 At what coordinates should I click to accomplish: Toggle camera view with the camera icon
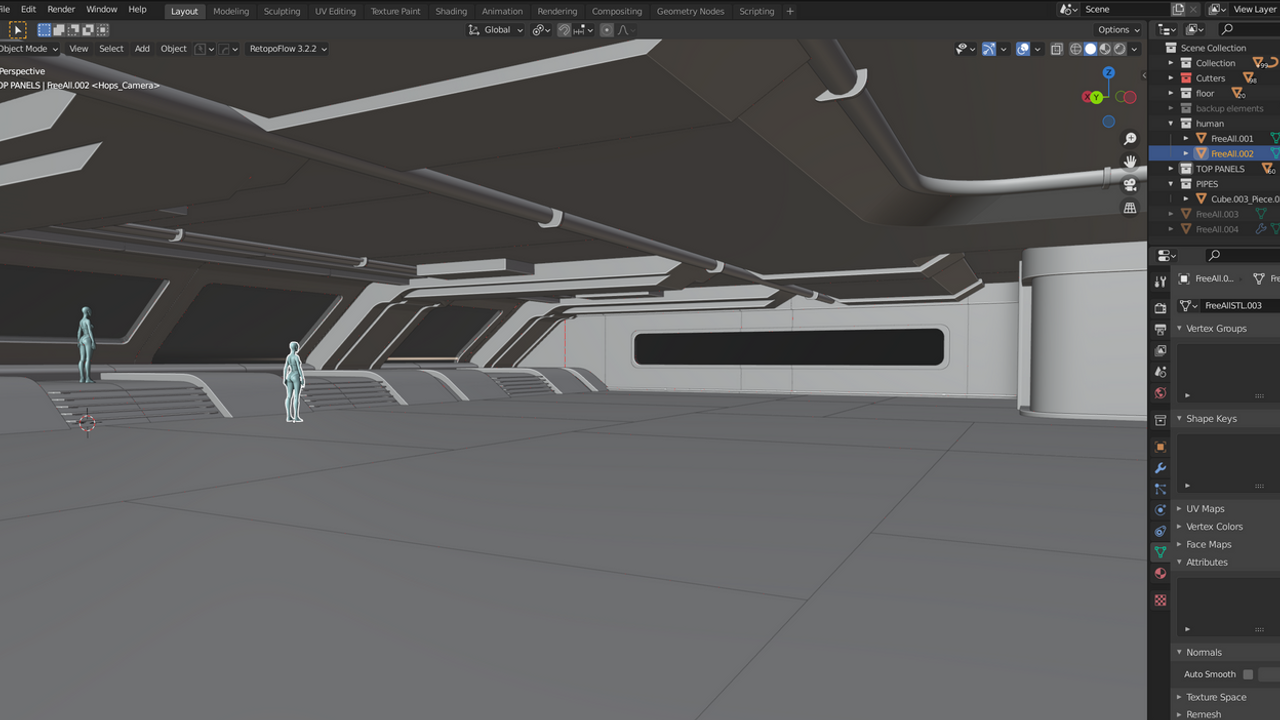(x=1130, y=185)
